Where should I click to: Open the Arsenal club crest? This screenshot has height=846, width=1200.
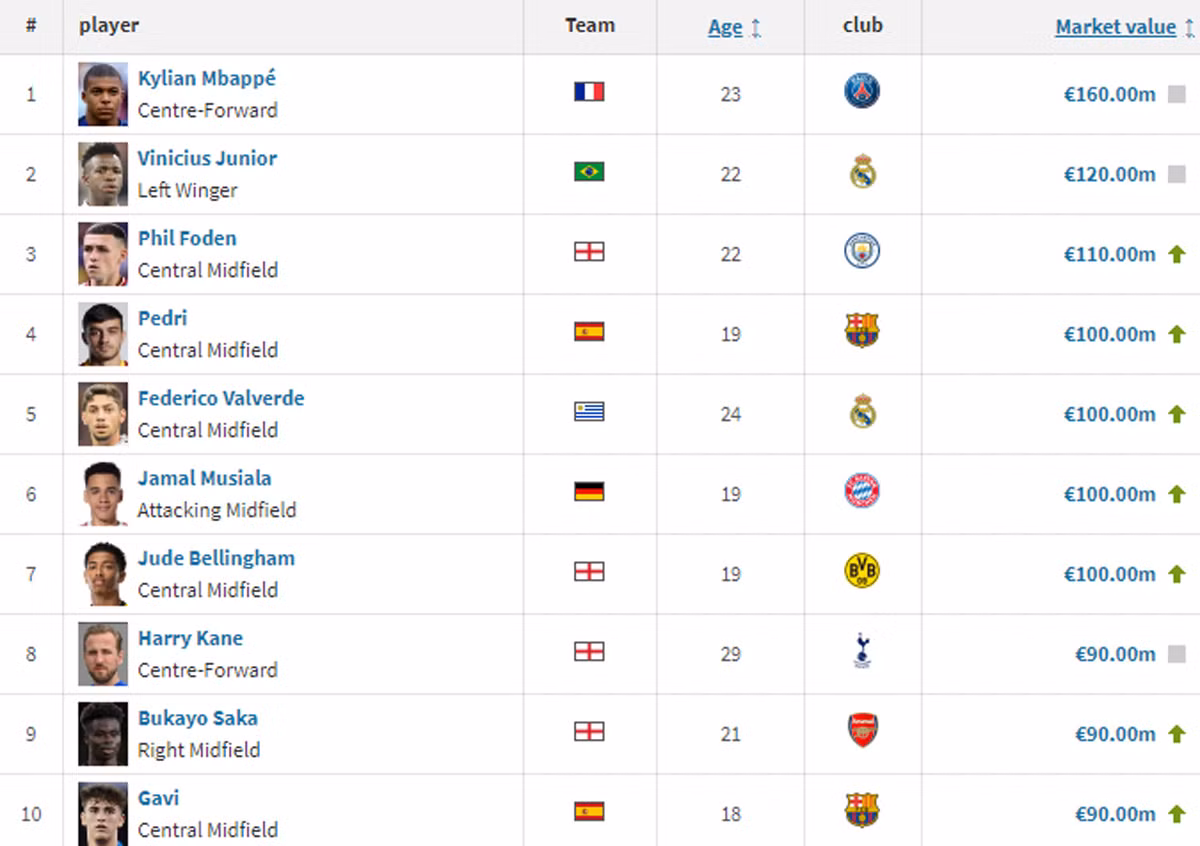tap(862, 731)
